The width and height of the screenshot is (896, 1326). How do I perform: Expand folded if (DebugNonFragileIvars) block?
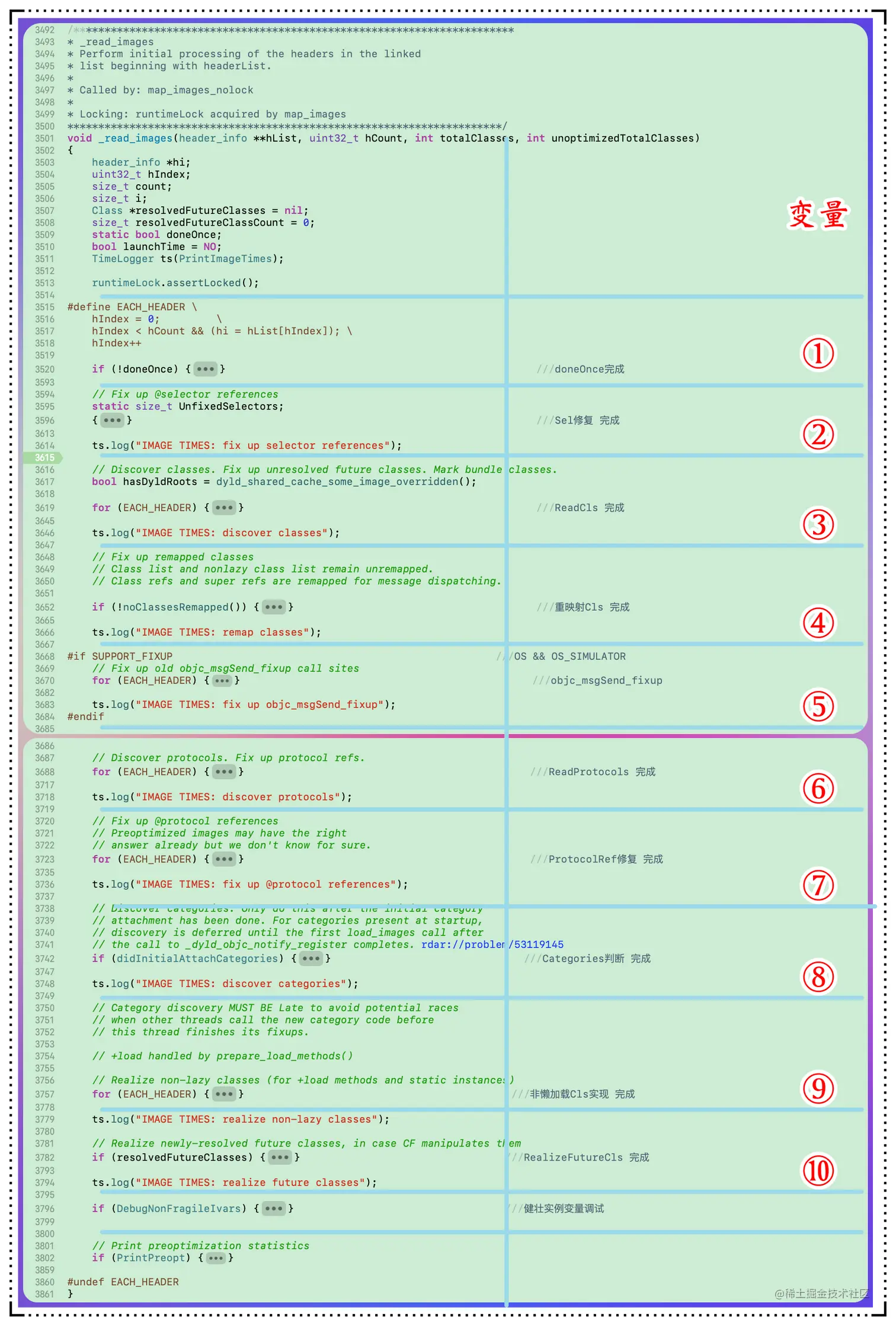click(274, 1209)
